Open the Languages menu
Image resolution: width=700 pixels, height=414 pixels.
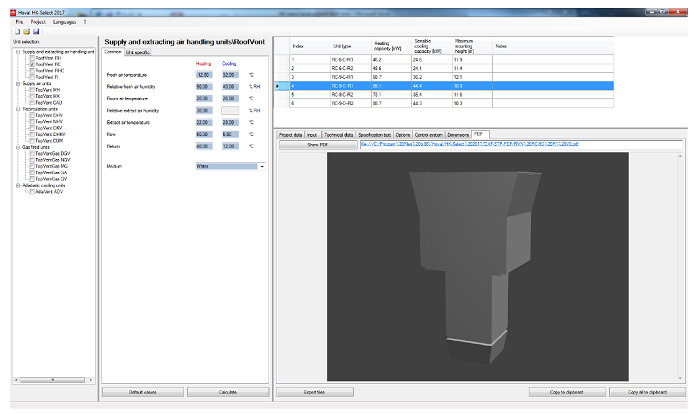tap(63, 21)
